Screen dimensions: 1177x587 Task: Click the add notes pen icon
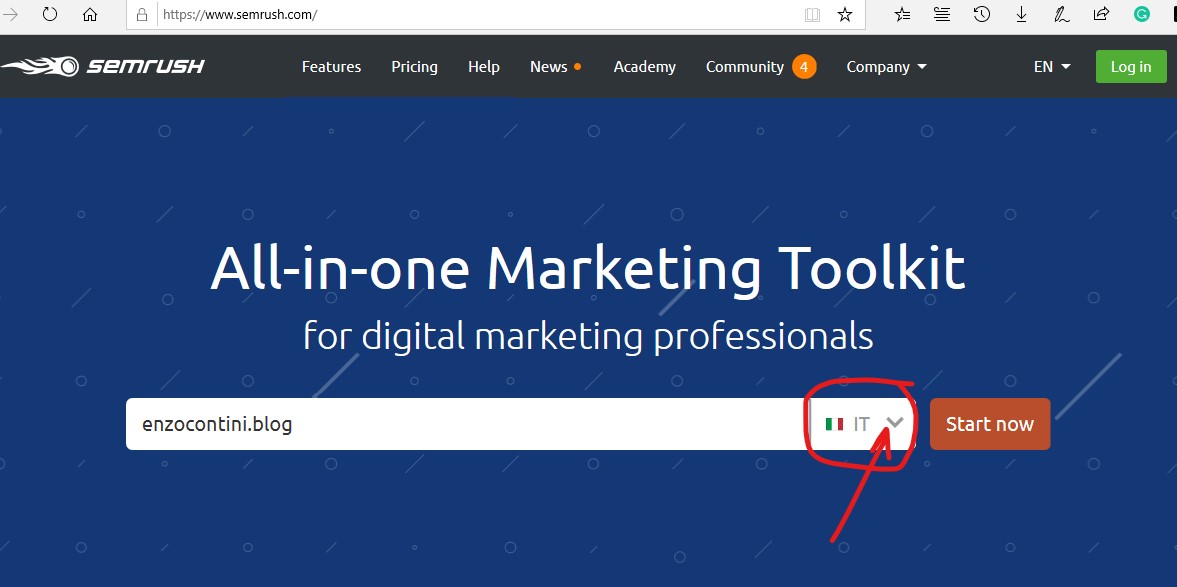pyautogui.click(x=1061, y=14)
